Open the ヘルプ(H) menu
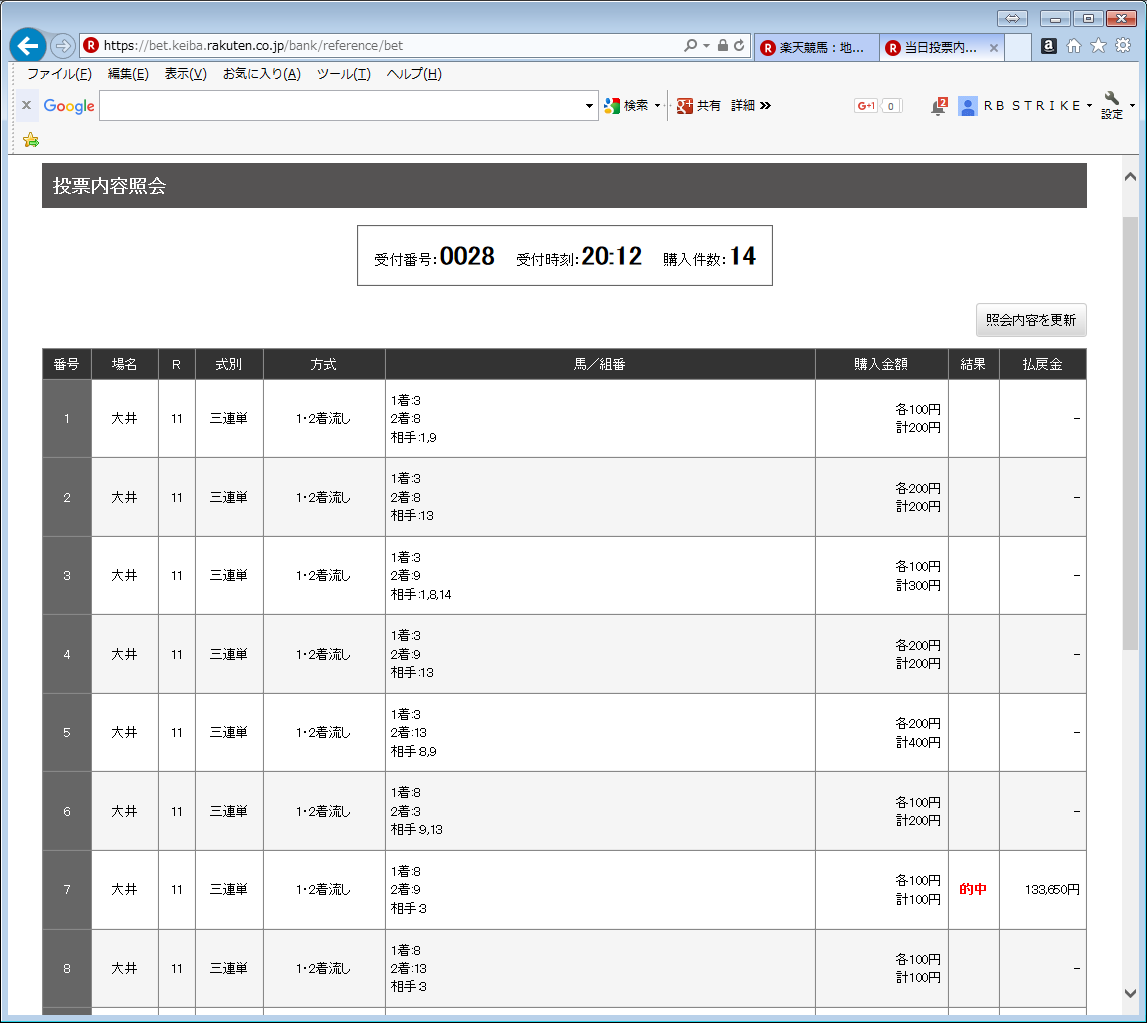Viewport: 1147px width, 1023px height. point(414,74)
